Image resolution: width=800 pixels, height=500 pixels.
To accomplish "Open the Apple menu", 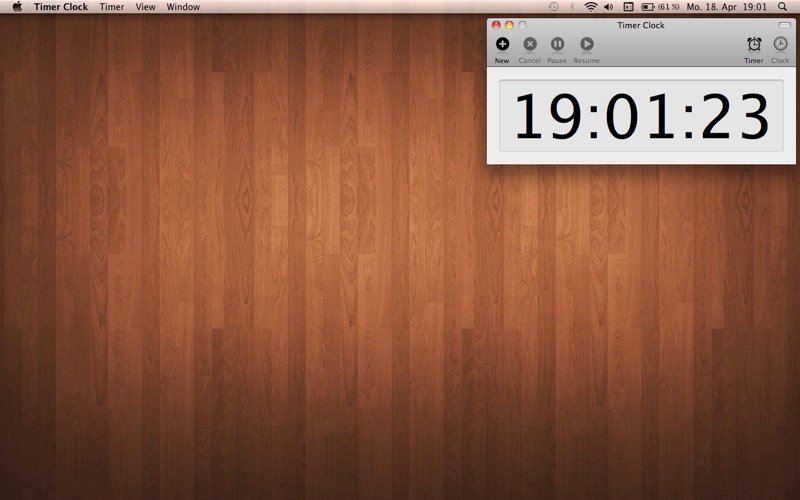I will pyautogui.click(x=16, y=7).
